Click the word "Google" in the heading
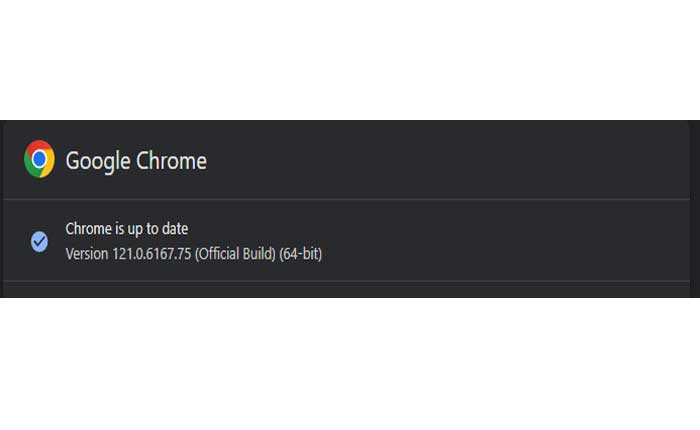 [97, 160]
